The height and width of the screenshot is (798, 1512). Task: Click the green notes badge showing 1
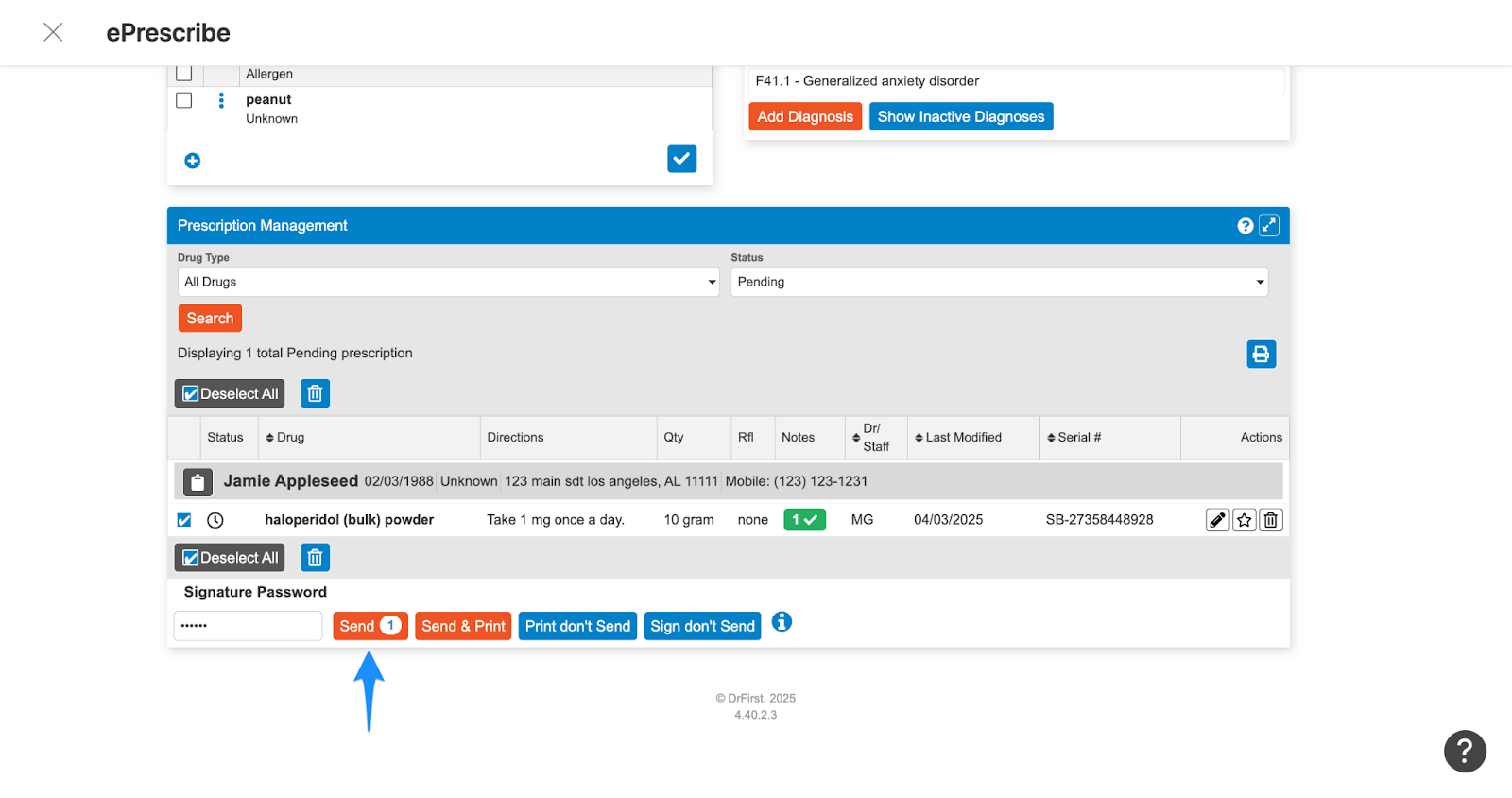pos(804,519)
